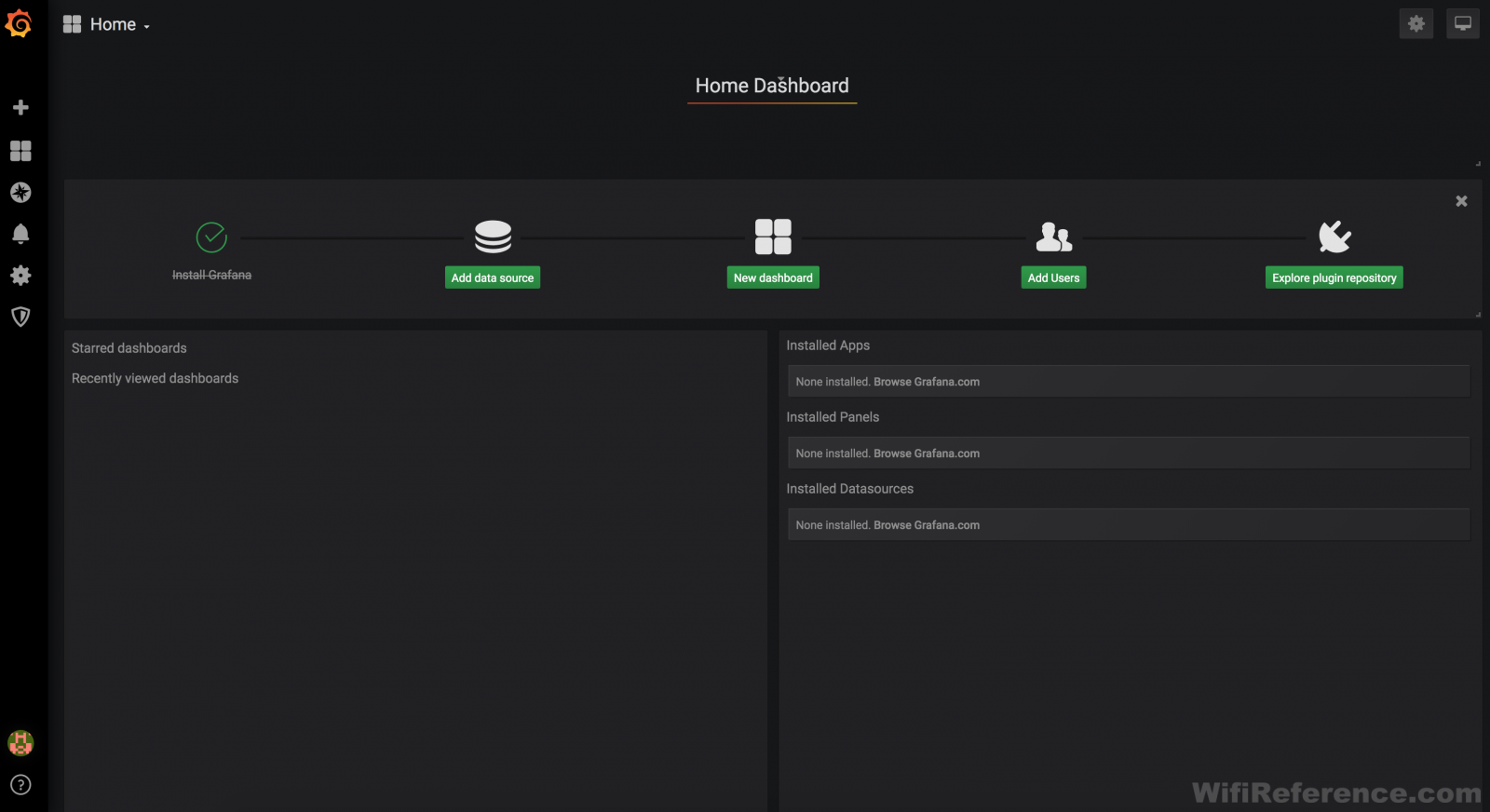Click Explore plugin repository button

1334,277
